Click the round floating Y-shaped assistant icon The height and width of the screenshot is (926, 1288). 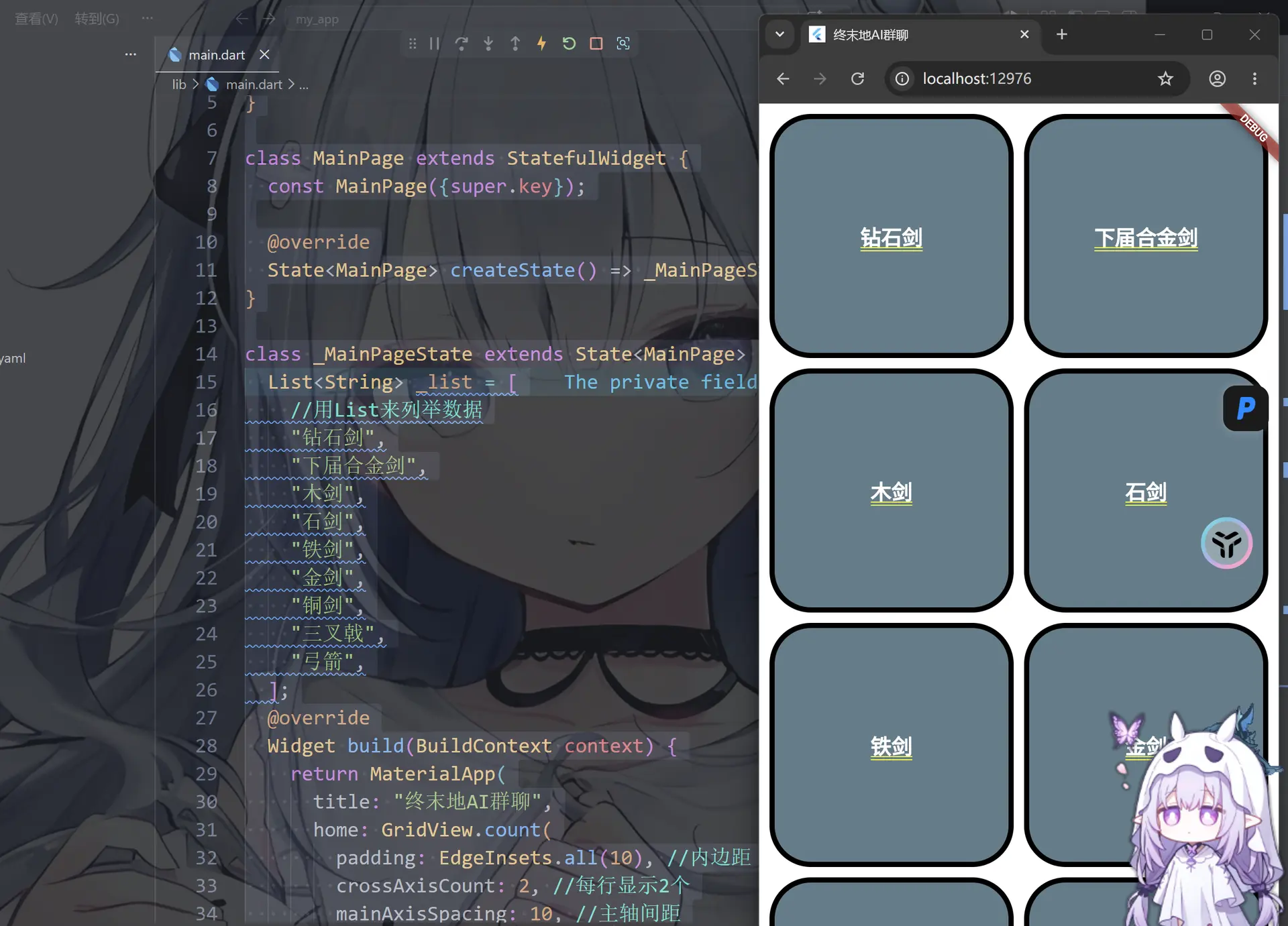[x=1227, y=543]
